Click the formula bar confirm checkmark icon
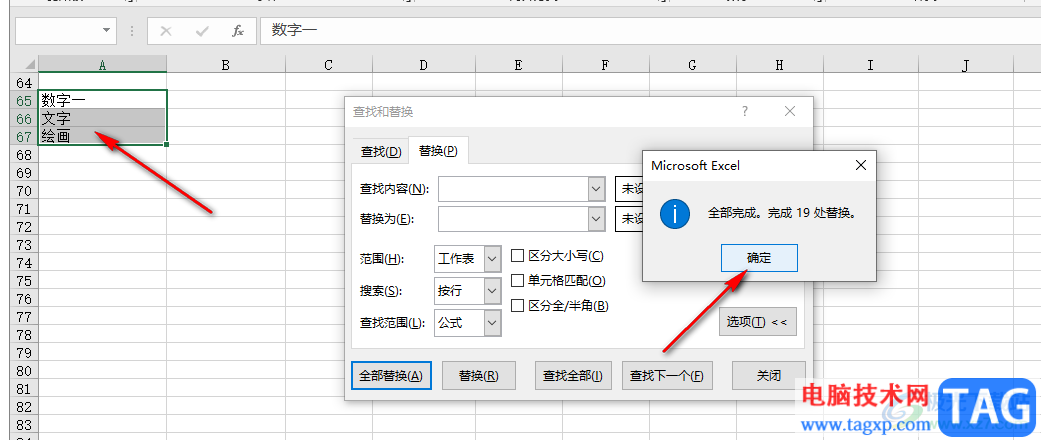 pos(202,31)
